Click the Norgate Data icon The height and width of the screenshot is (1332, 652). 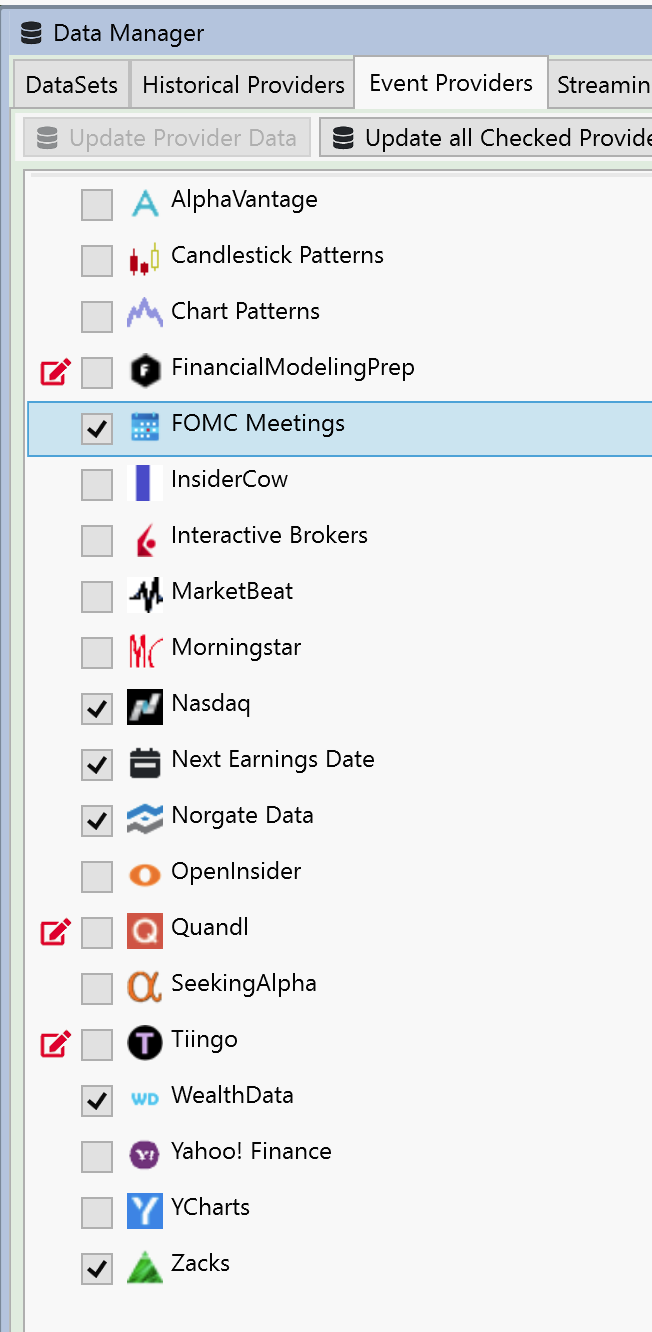(145, 820)
